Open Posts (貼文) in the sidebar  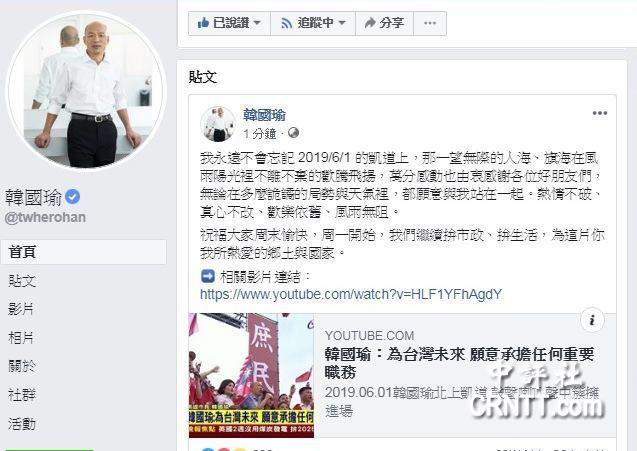click(22, 281)
